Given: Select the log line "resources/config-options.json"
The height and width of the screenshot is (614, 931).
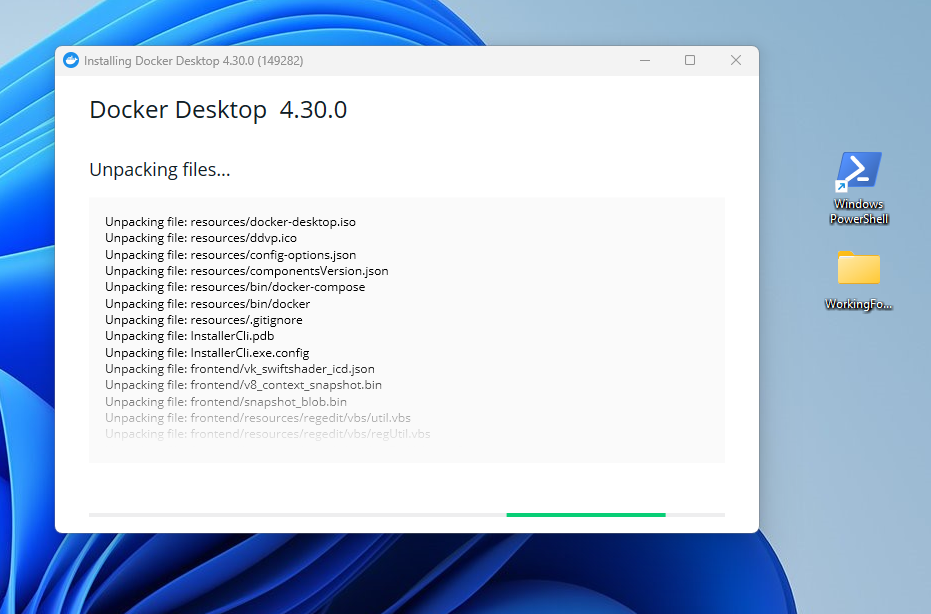Looking at the screenshot, I should coord(230,255).
